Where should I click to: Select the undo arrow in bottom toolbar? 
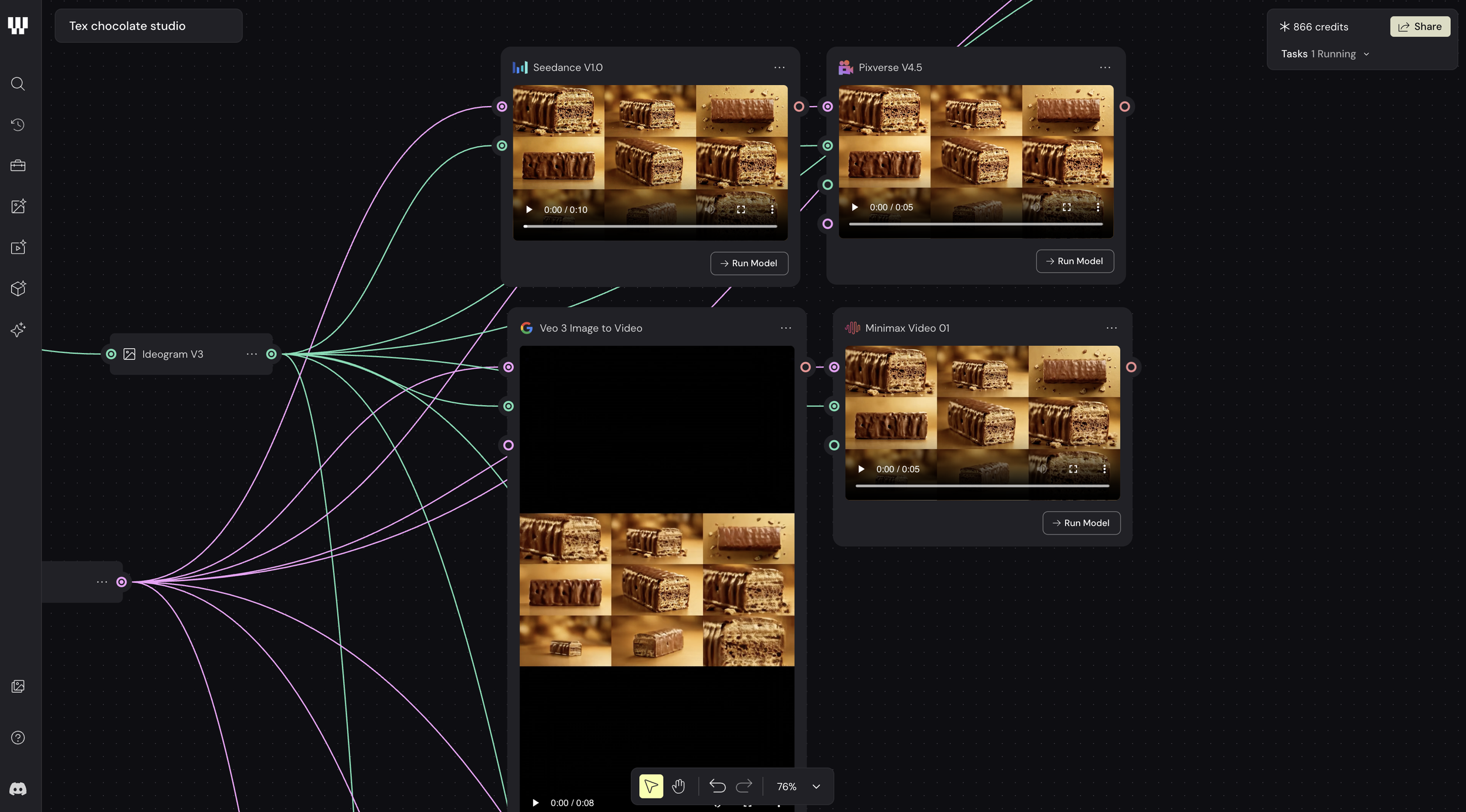click(x=718, y=786)
